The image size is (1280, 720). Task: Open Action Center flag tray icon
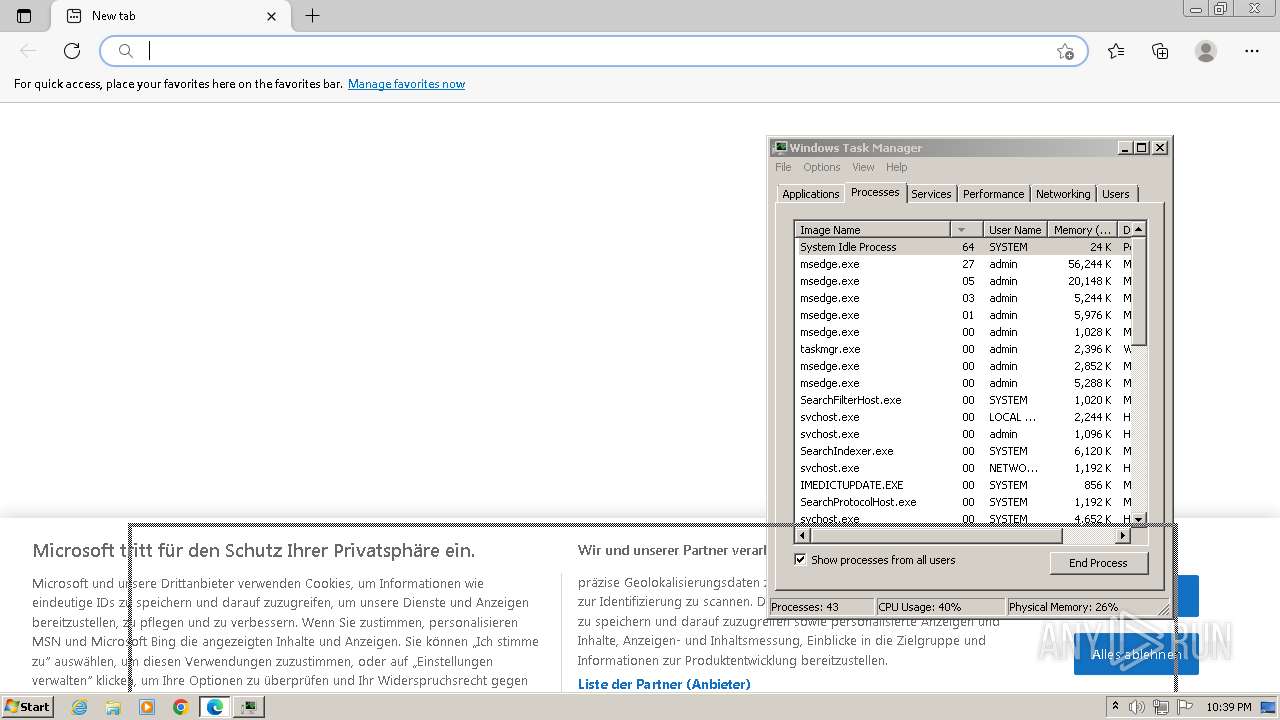click(x=1186, y=707)
